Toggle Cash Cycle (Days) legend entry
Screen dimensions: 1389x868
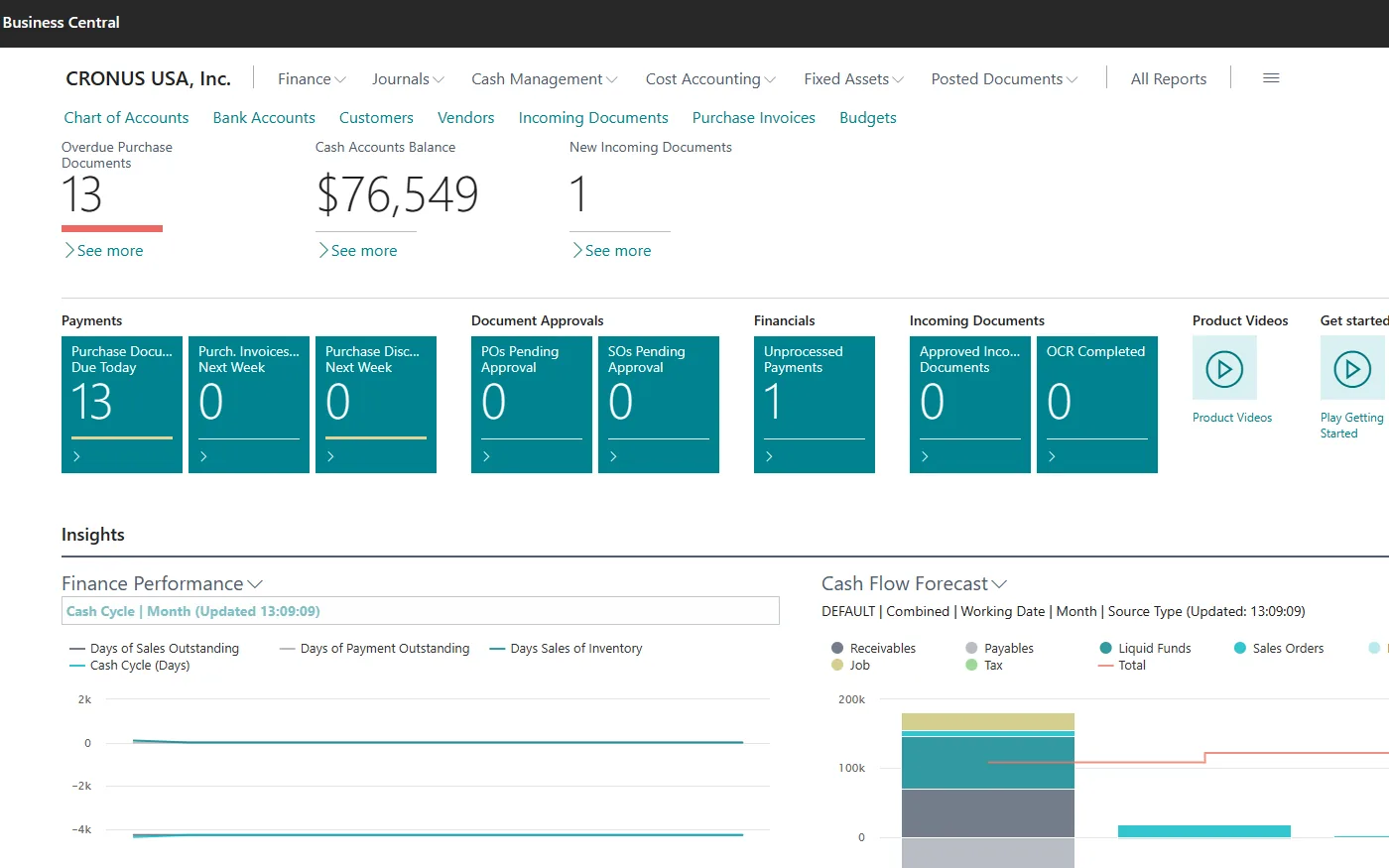click(x=130, y=666)
